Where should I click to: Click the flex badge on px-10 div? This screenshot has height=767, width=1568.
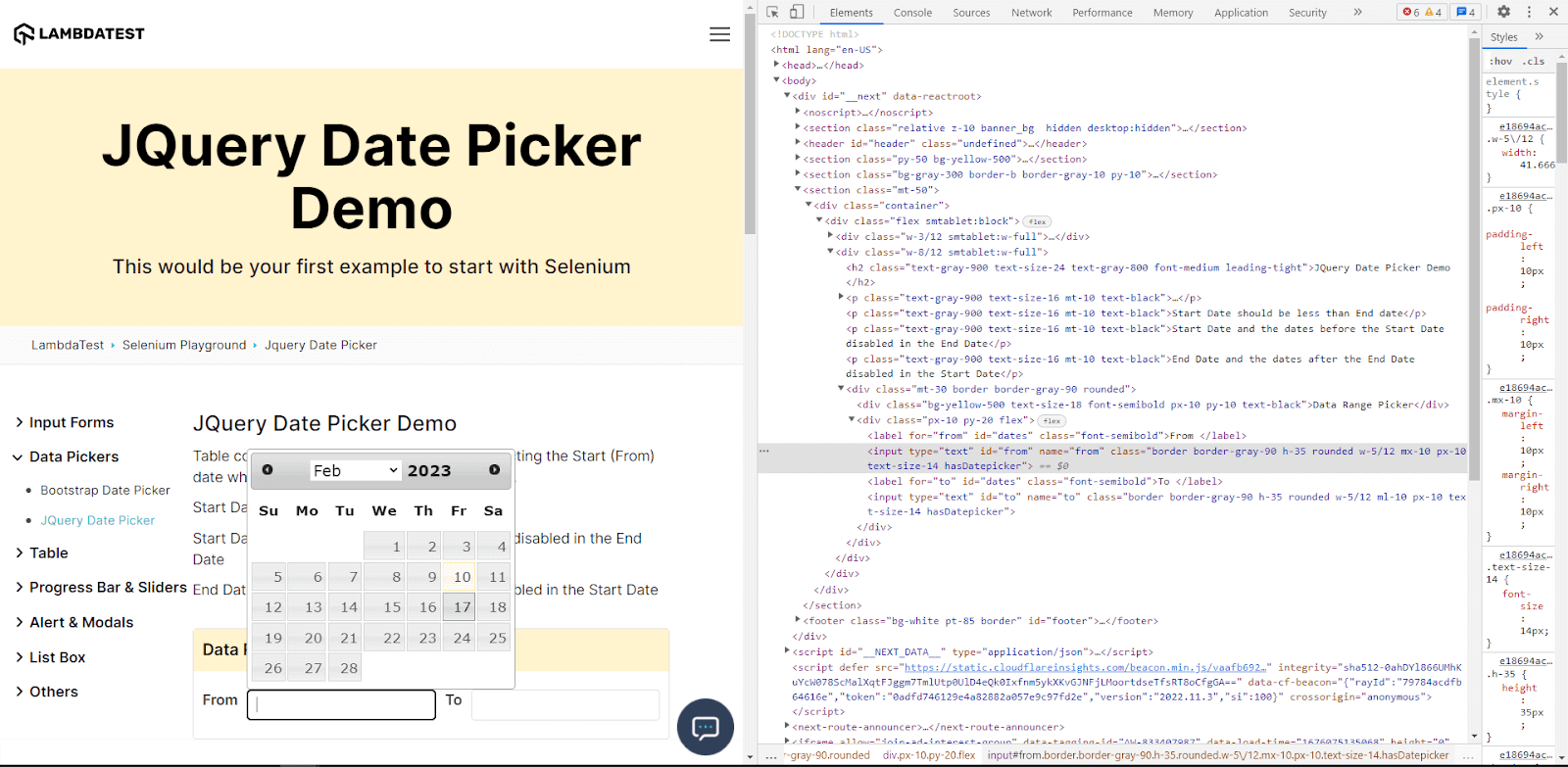[1052, 420]
